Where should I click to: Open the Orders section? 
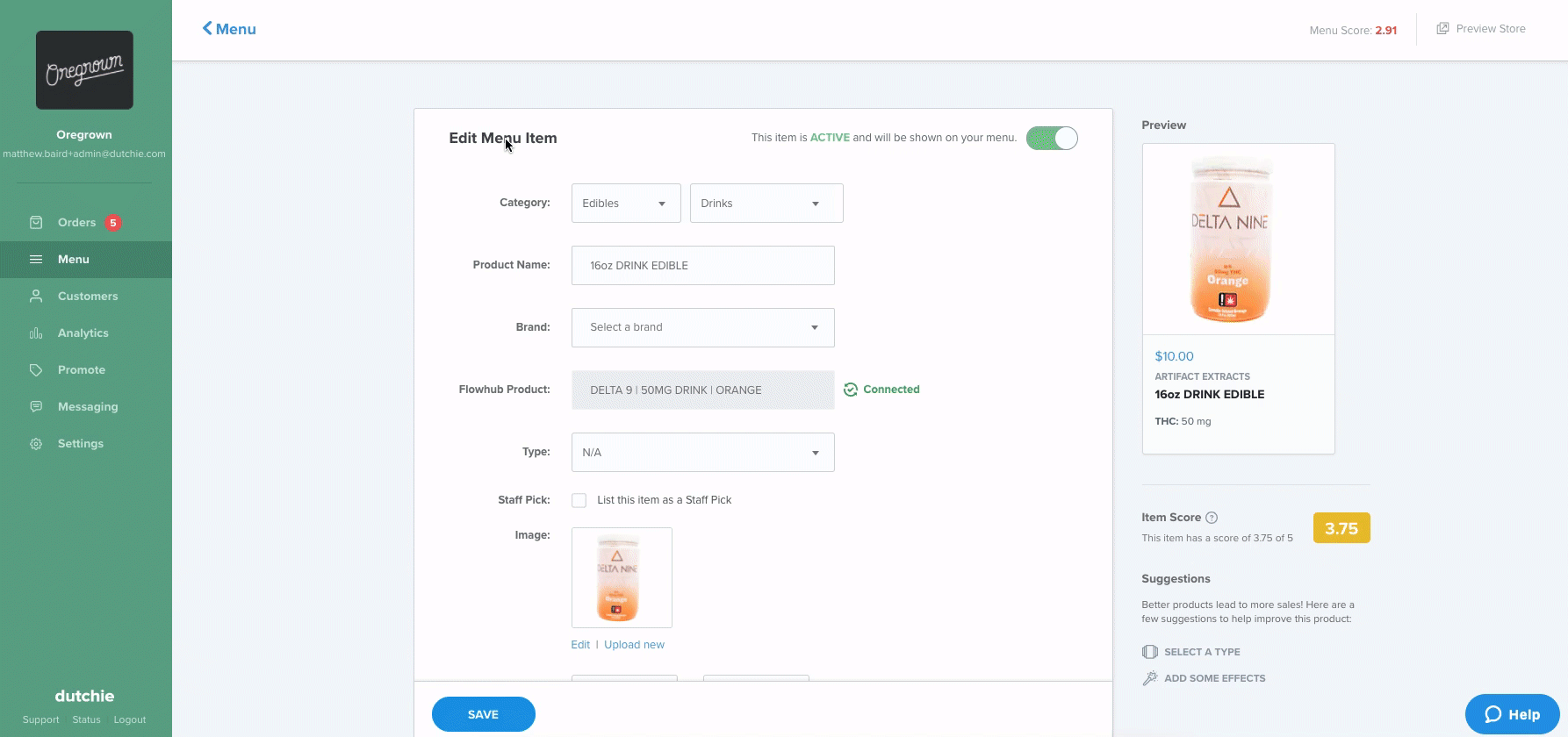pyautogui.click(x=86, y=223)
